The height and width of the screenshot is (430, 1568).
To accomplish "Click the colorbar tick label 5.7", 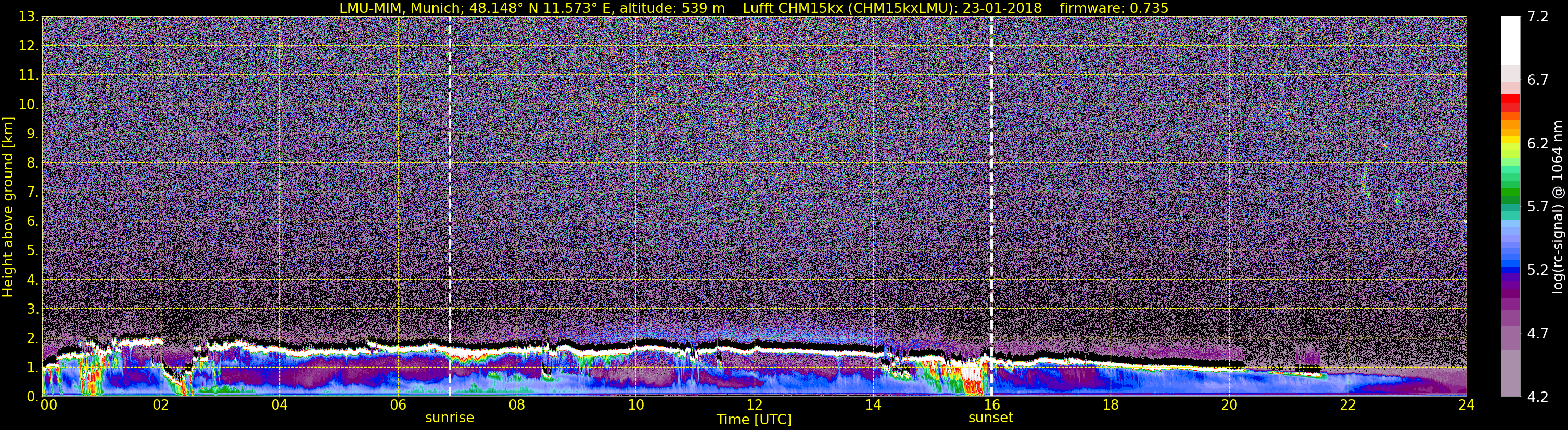I will [1538, 207].
